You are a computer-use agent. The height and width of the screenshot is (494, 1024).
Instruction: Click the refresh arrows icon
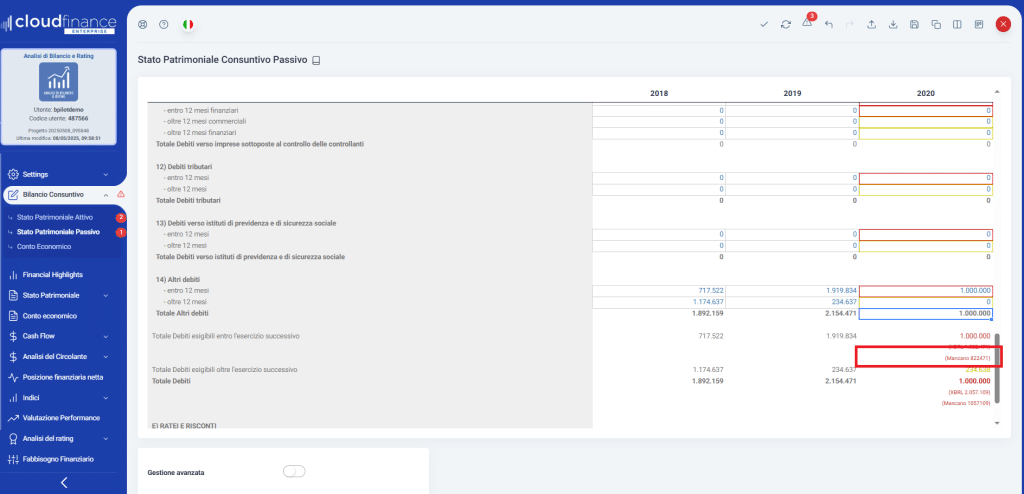(786, 24)
